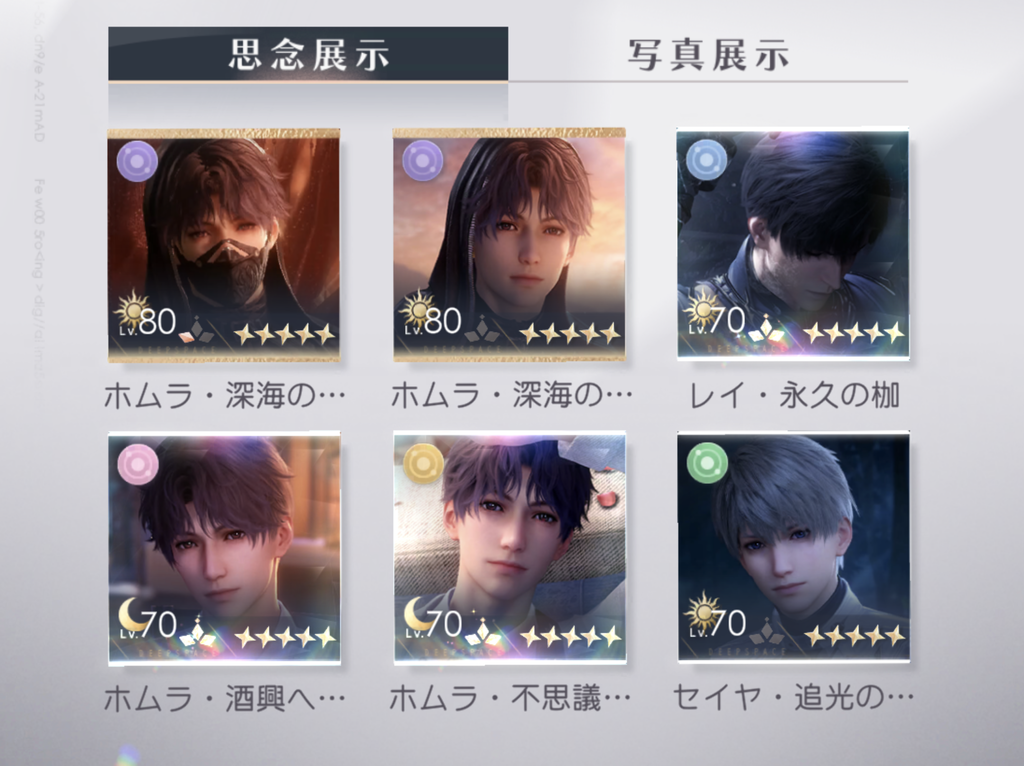Open the unmasked hooded ホムラ level 80 card
The width and height of the screenshot is (1024, 766).
point(509,245)
